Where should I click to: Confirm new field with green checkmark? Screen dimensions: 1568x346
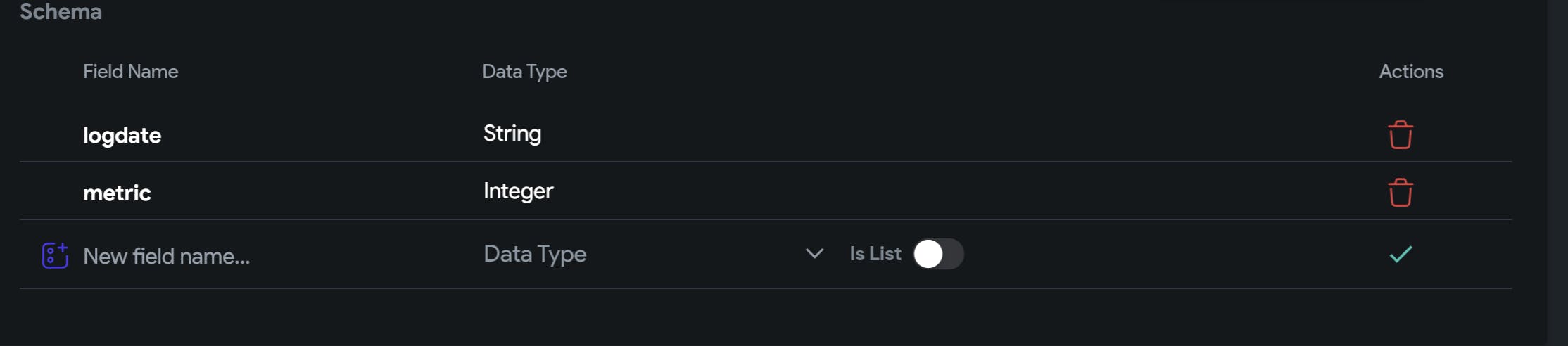coord(1401,254)
